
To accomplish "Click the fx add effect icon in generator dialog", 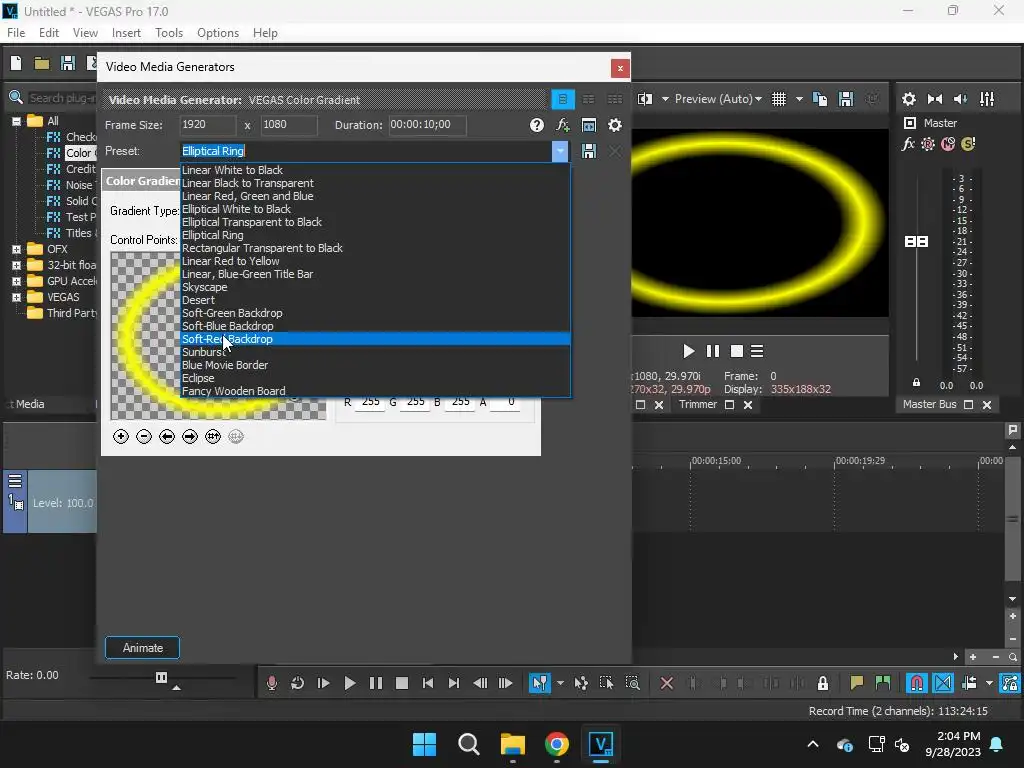I will pos(563,125).
